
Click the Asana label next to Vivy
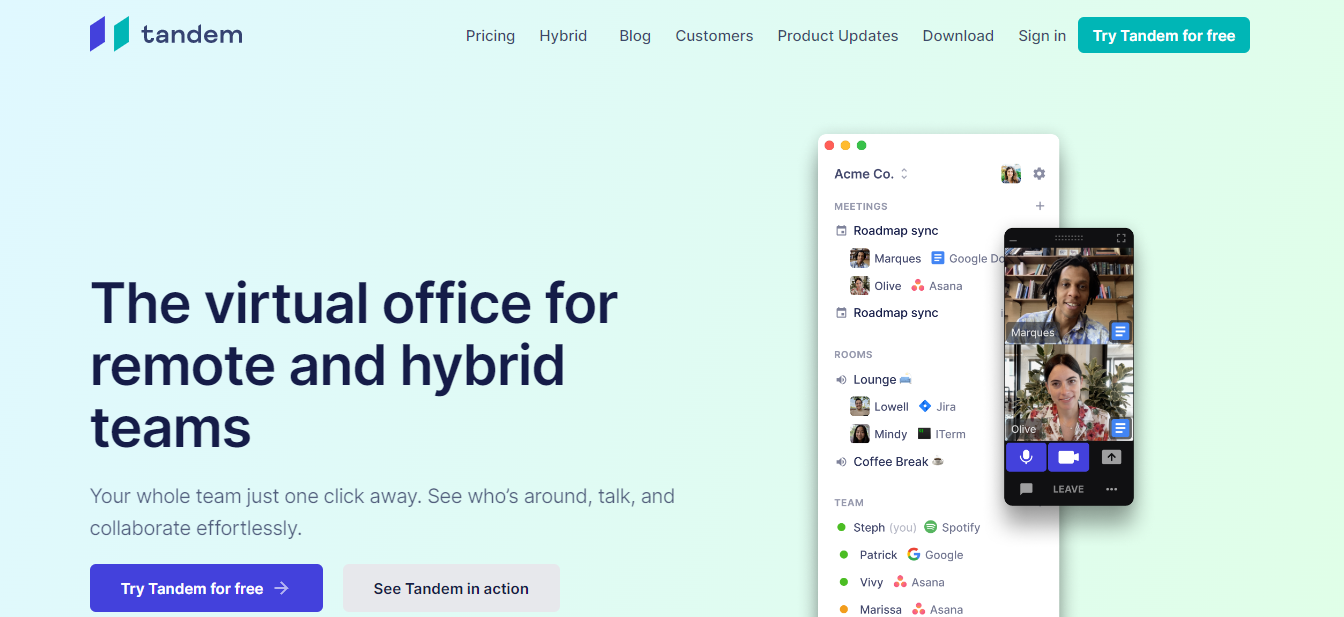(x=928, y=582)
